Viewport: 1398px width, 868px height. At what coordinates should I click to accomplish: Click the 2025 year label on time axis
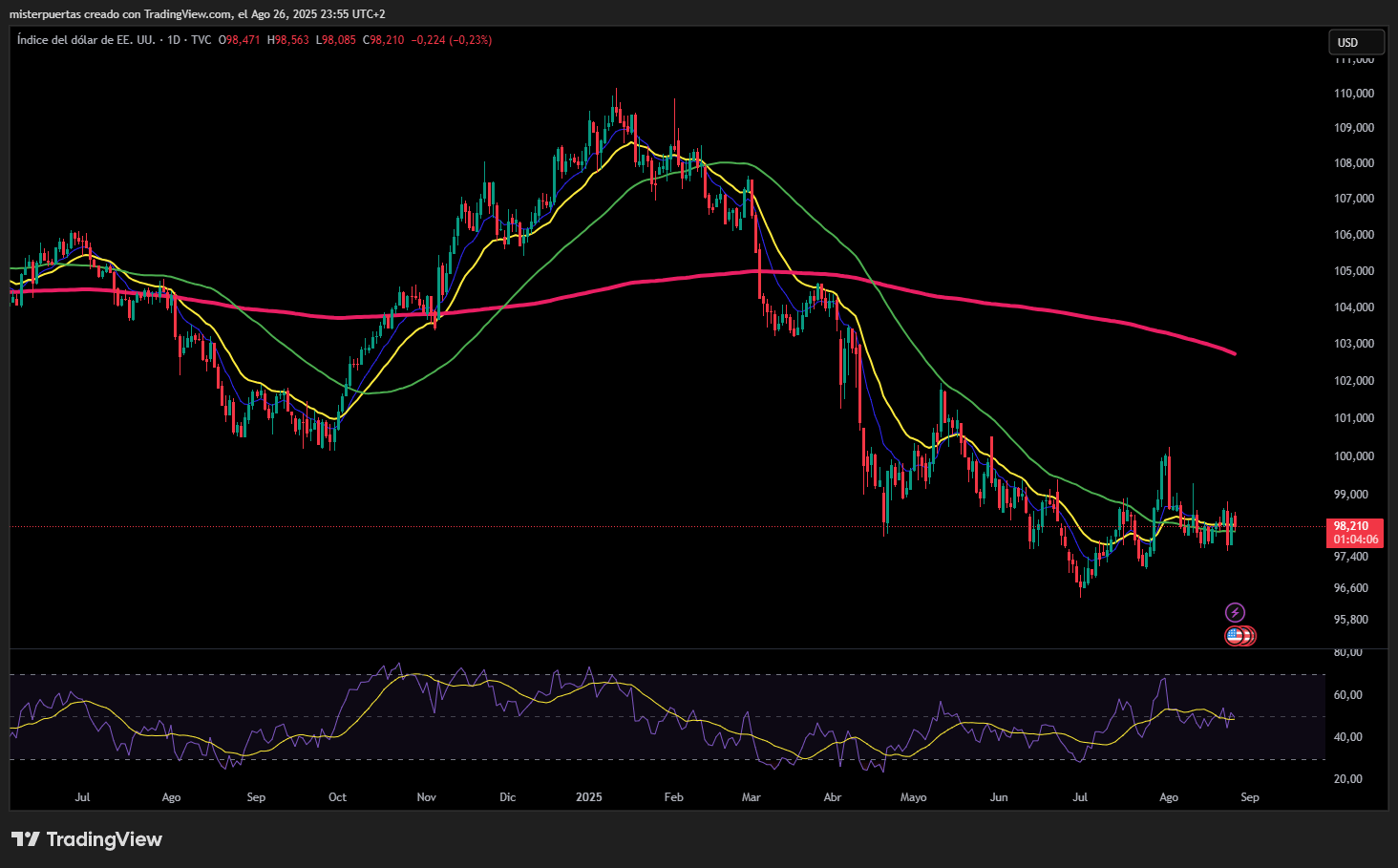(x=589, y=797)
